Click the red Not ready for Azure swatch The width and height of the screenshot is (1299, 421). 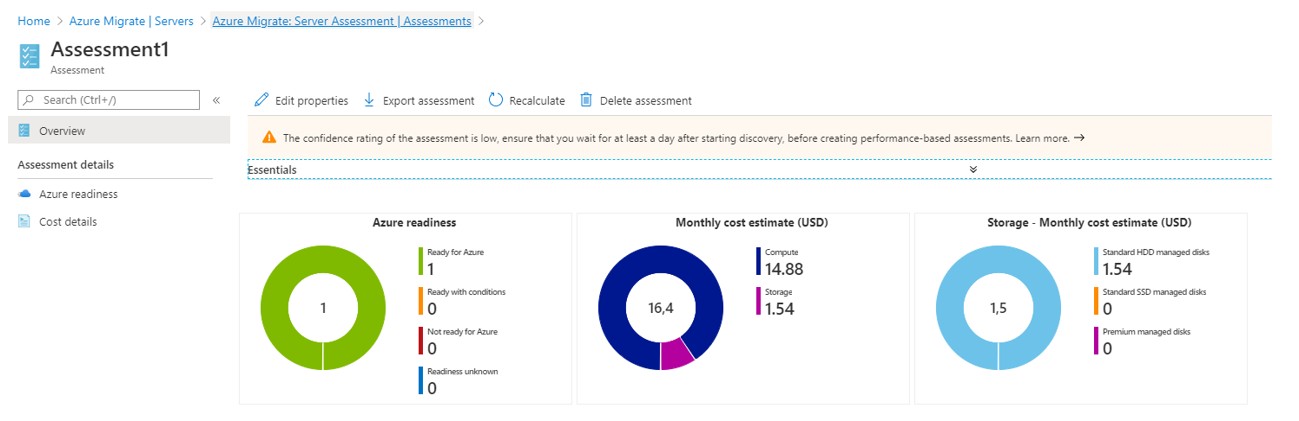[x=421, y=341]
